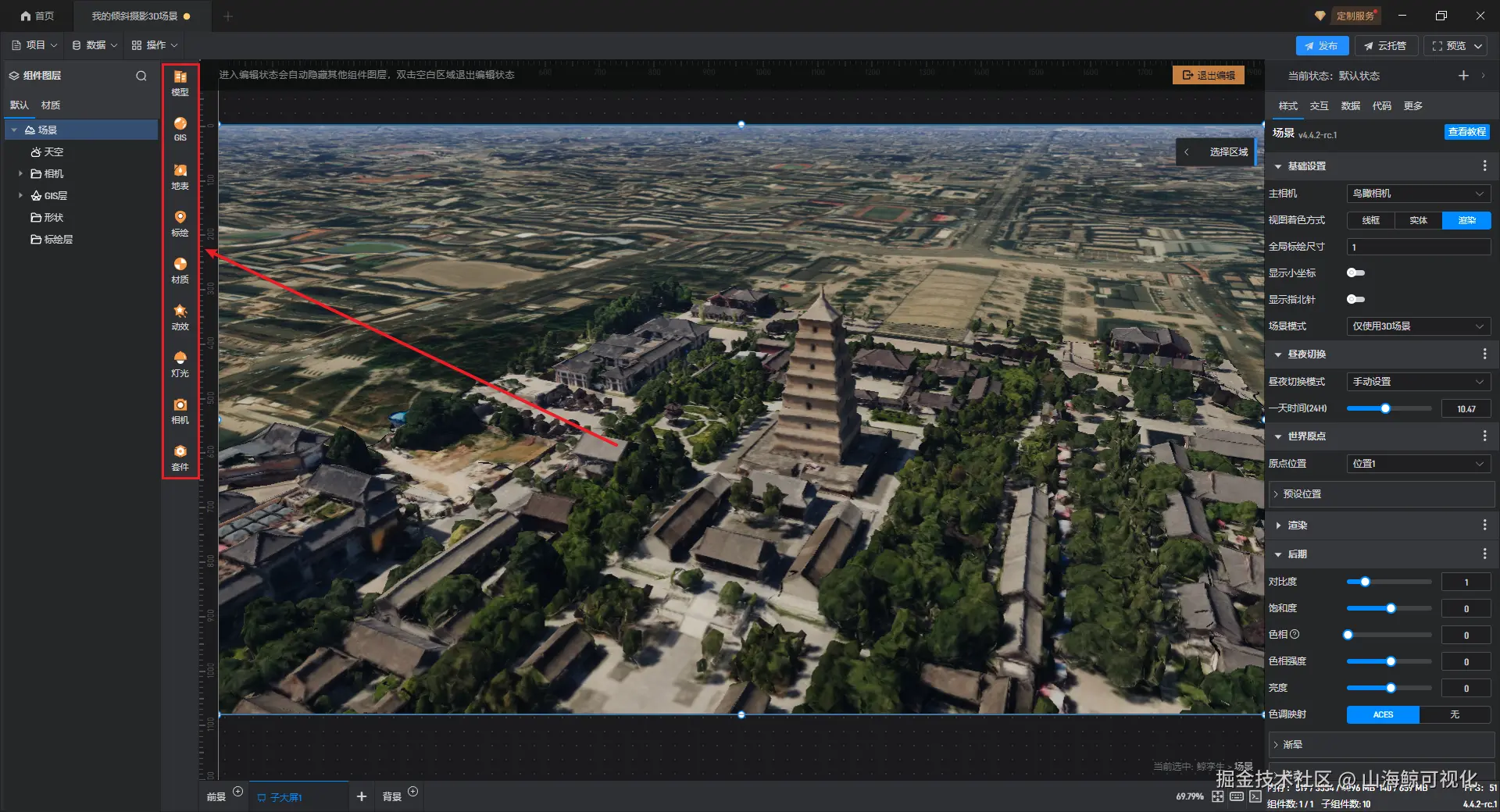Select the 相机 (camera) tool in toolbar
1500x812 pixels.
click(180, 411)
